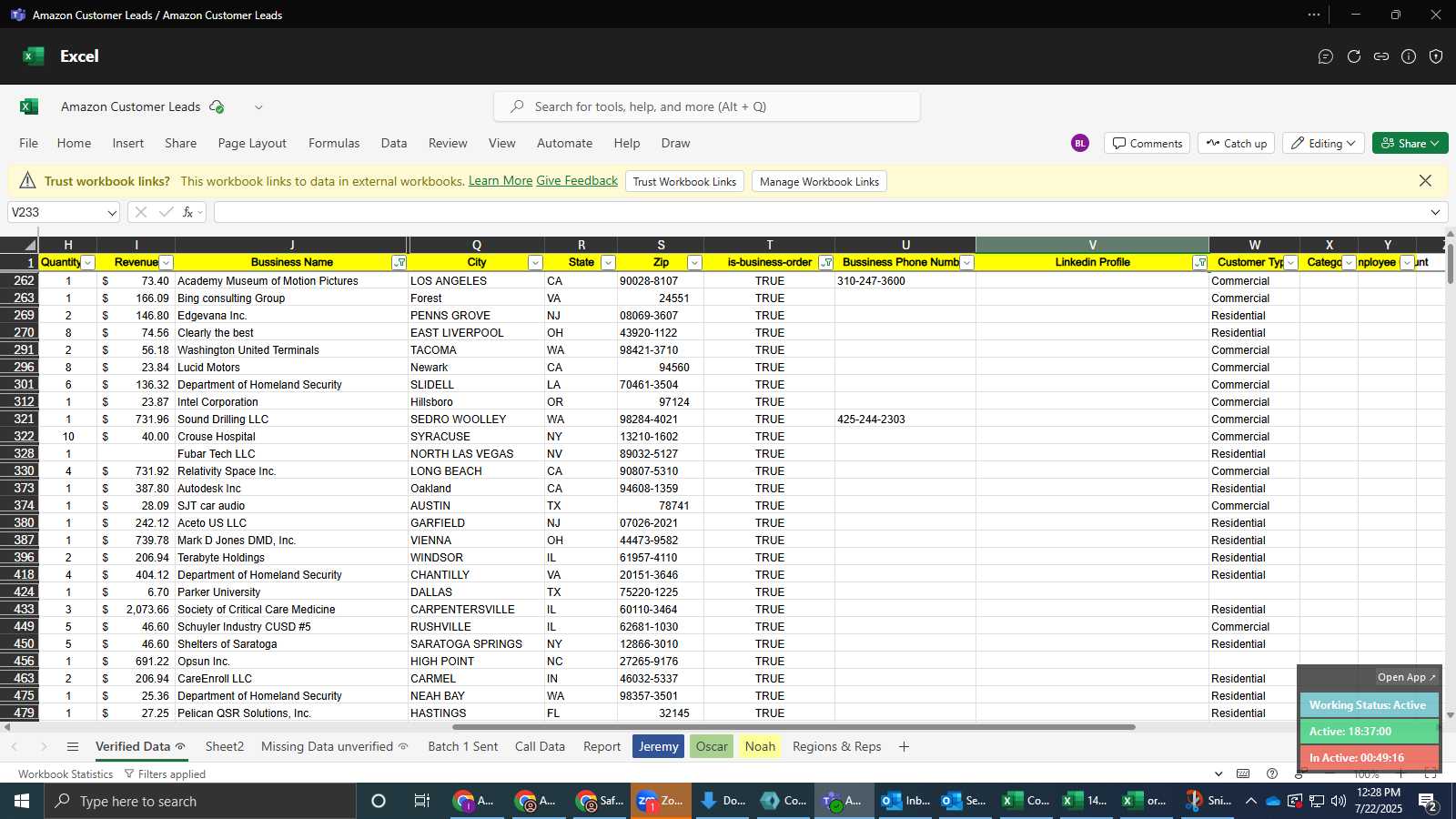Open the Quantity column filter dropdown
Screen dimensions: 1456x819
88,262
